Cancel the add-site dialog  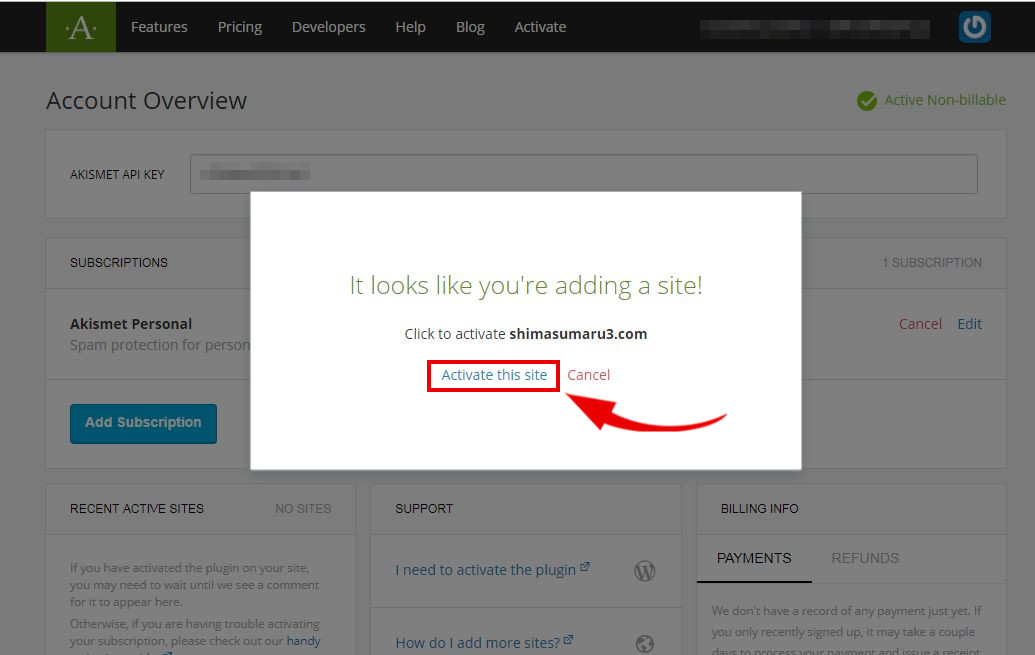tap(588, 375)
